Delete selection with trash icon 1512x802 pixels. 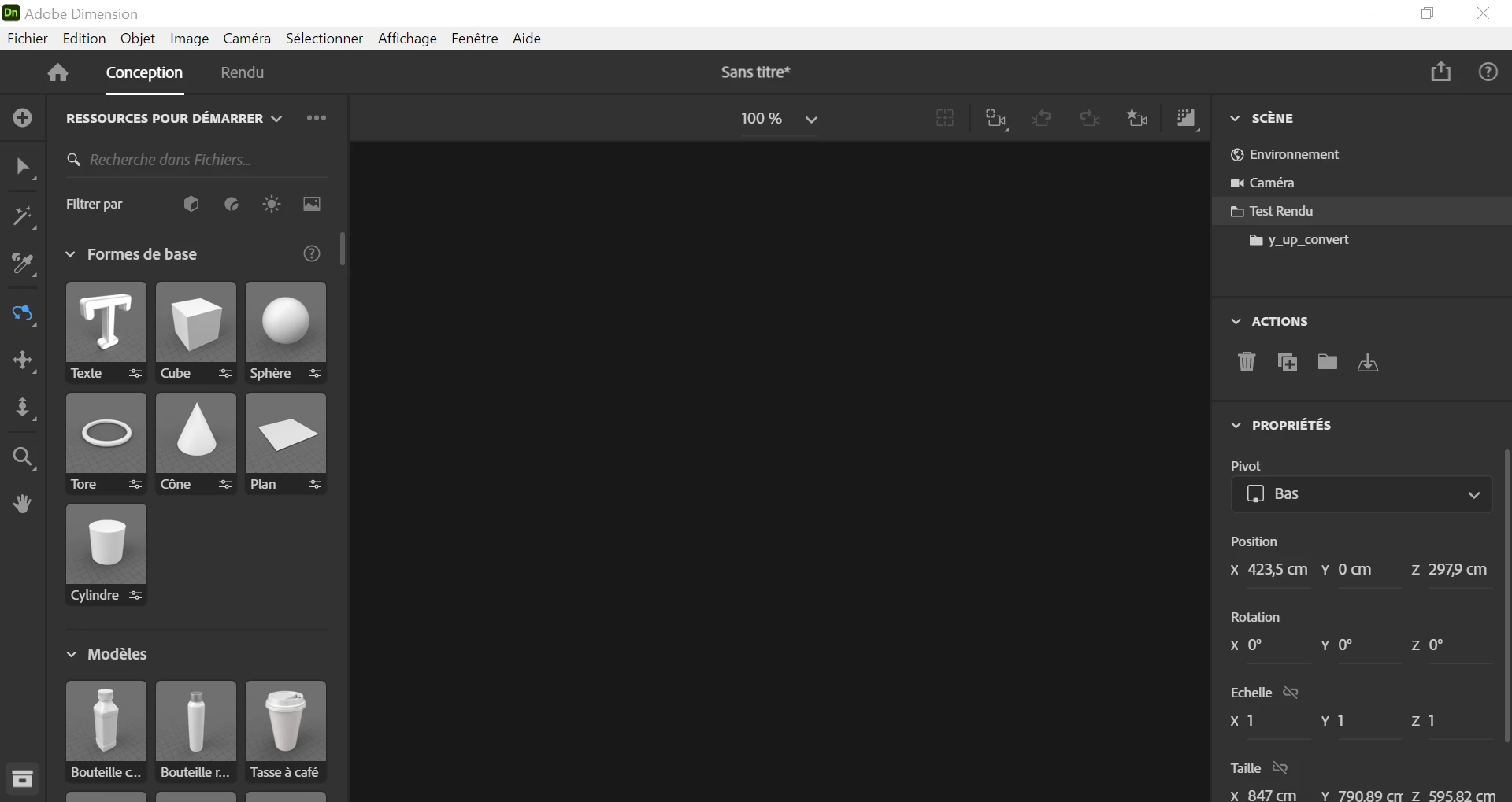pos(1247,362)
